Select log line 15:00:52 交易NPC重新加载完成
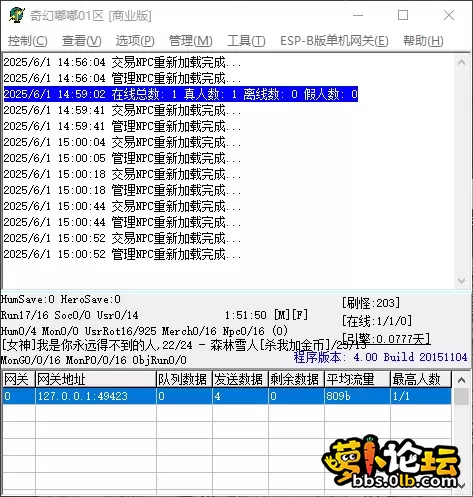Screen dimensions: 473x497 [x=122, y=238]
